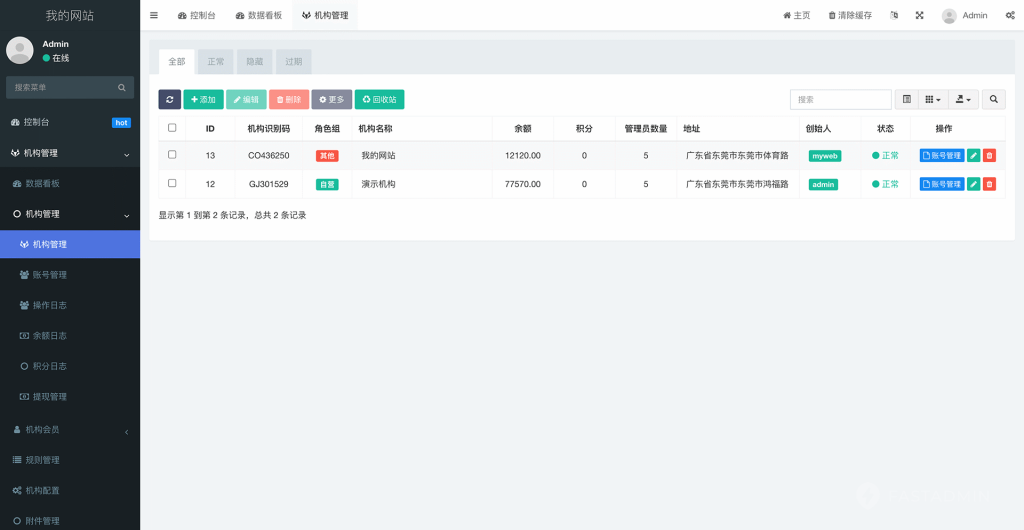The width and height of the screenshot is (1024, 530).
Task: Click the language switch icon in top bar
Action: [894, 15]
